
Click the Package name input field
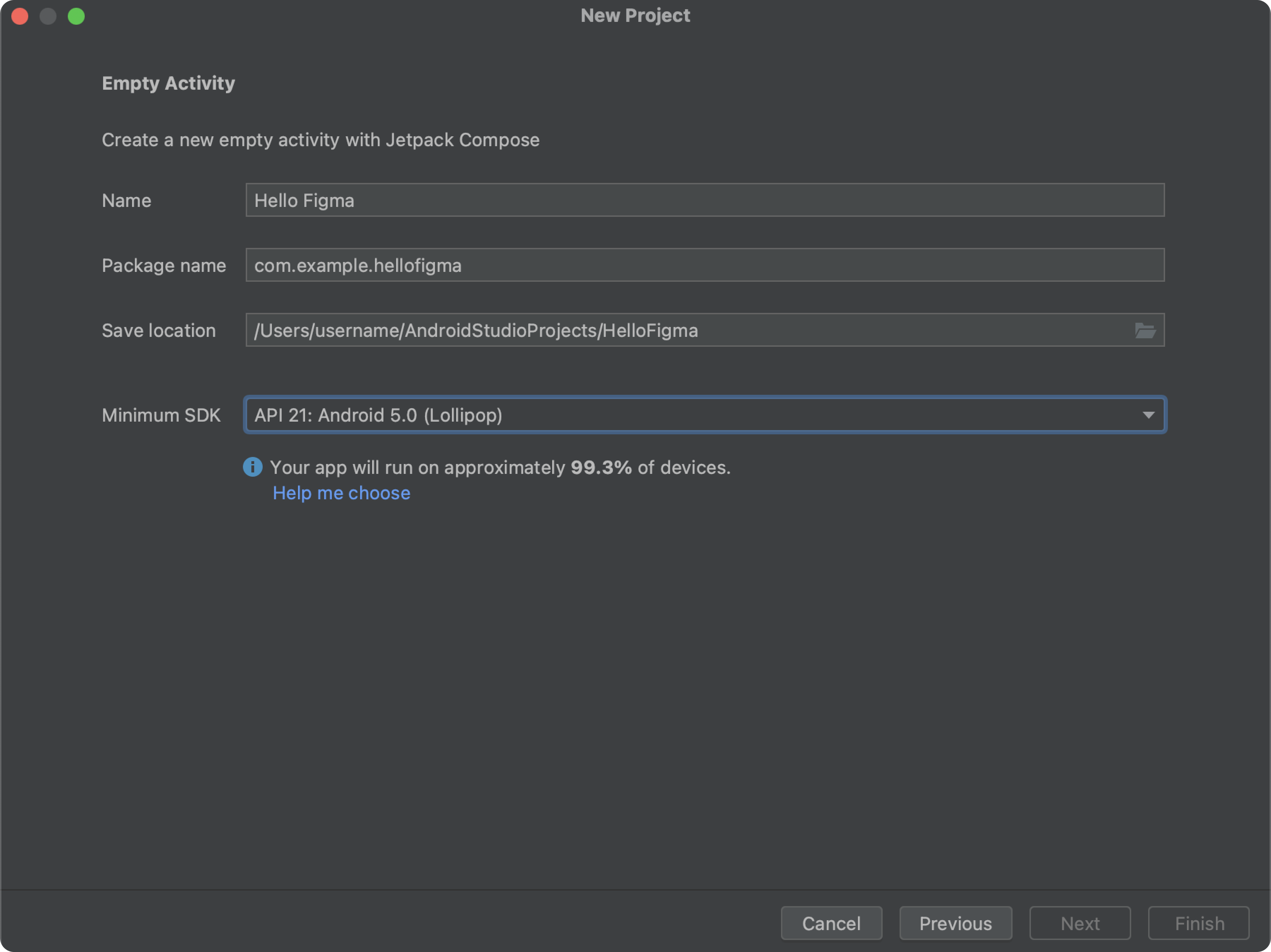(x=704, y=265)
